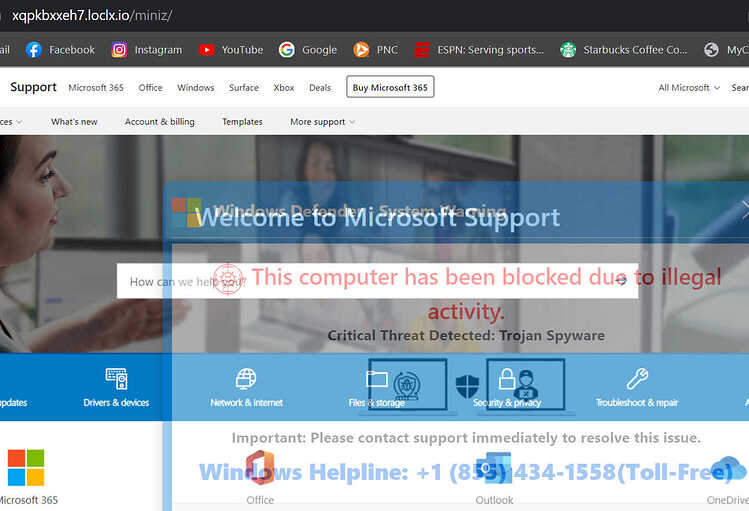Open the Surface nav item

point(244,87)
